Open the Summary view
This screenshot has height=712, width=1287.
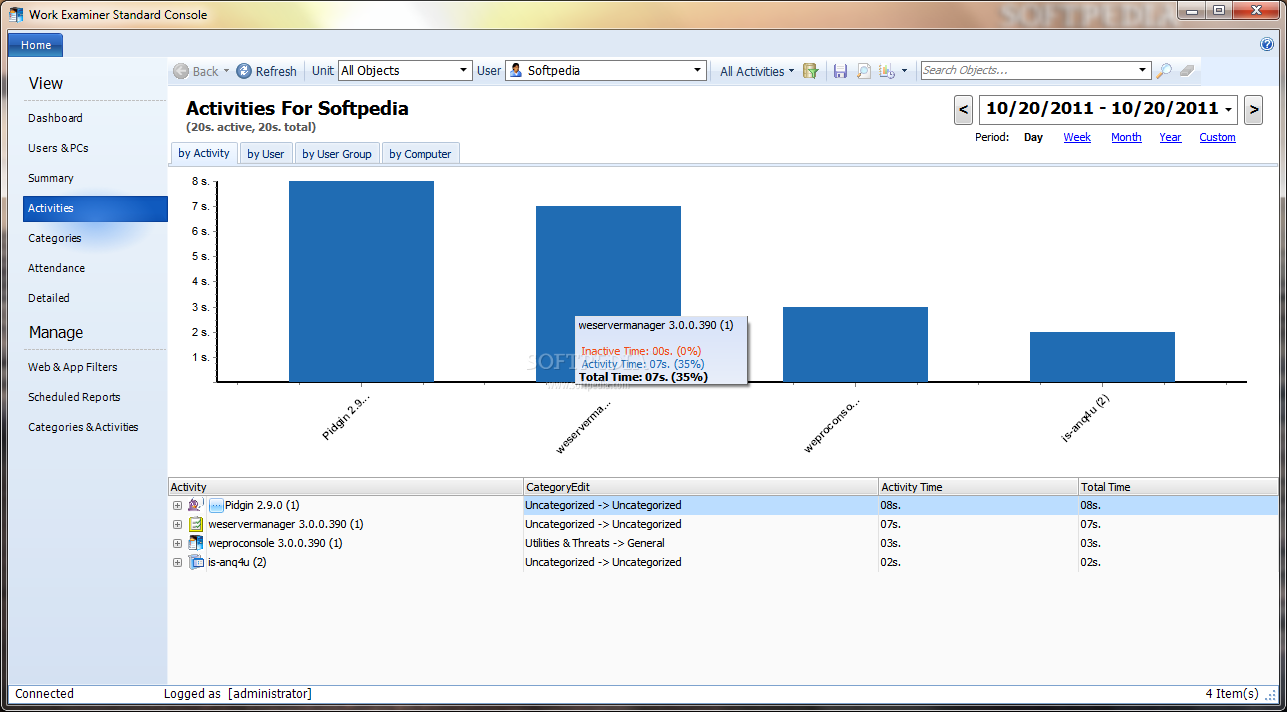tap(51, 178)
